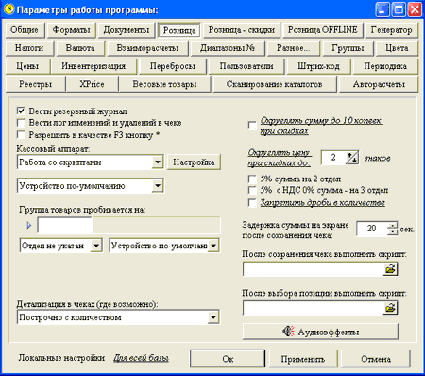Decrease delay seconds with down spinner
This screenshot has height=376, width=425.
coord(393,232)
